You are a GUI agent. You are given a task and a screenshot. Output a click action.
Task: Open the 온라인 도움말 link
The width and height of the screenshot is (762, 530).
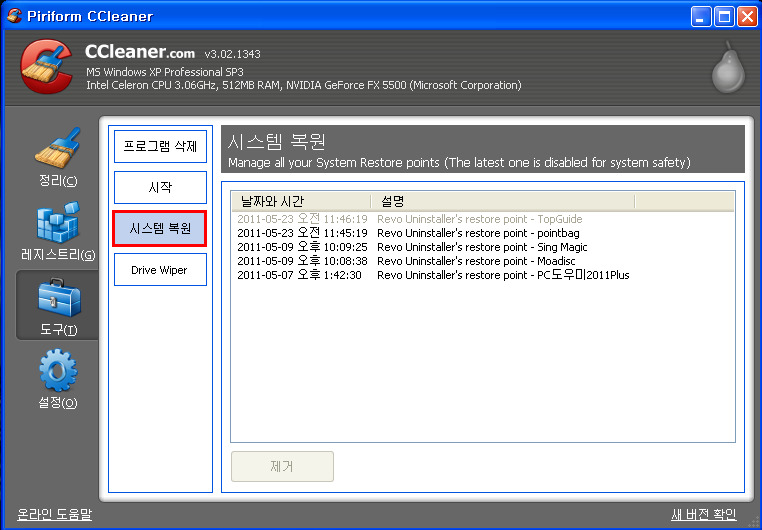(x=54, y=514)
